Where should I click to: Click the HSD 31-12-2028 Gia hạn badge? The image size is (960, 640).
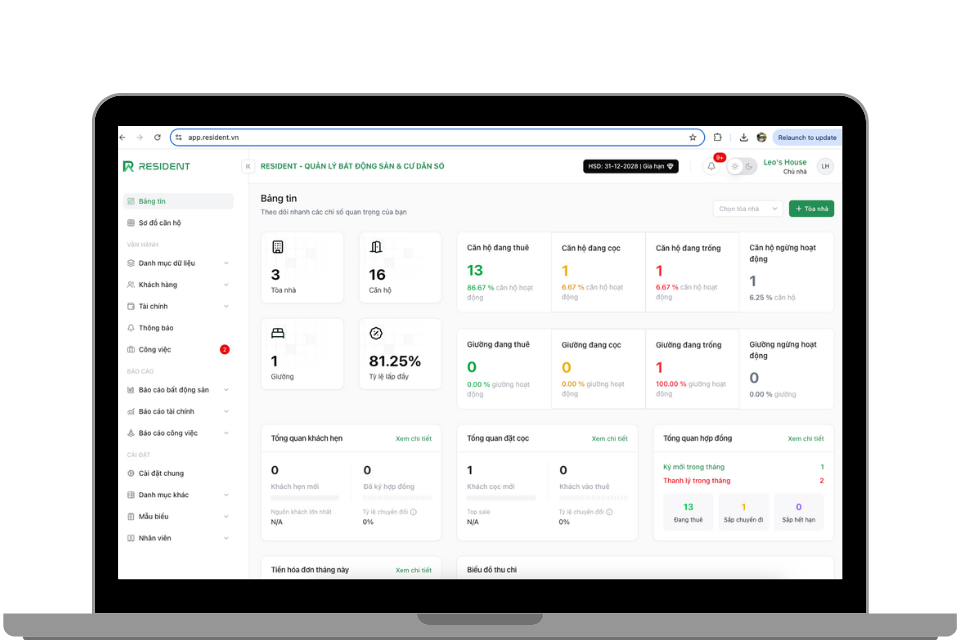[630, 166]
